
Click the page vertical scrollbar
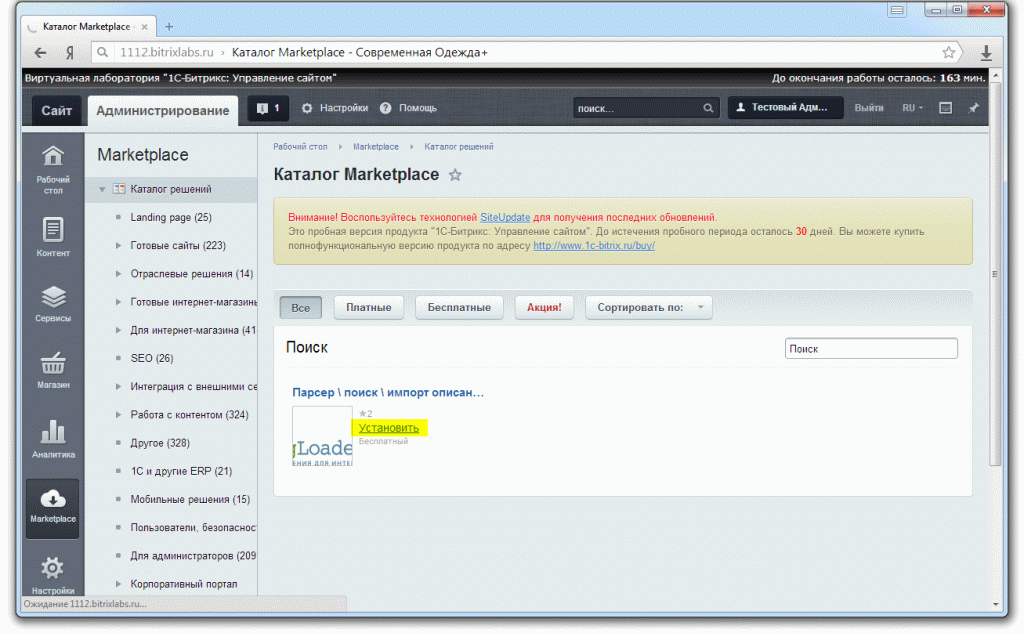point(995,274)
